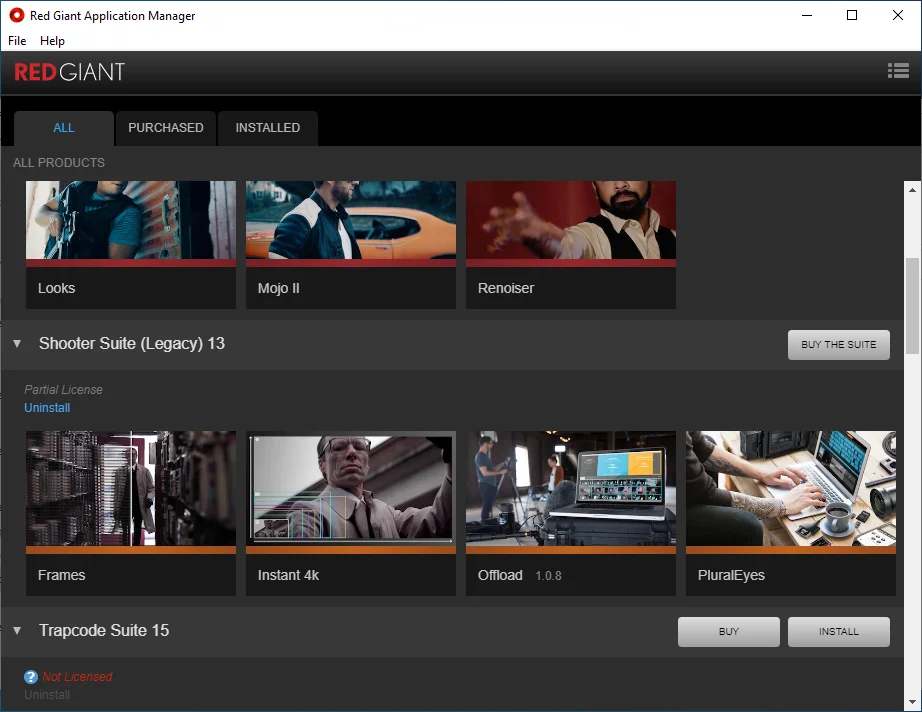Screen dimensions: 922x712
Task: Select the Looks product thumbnail
Action: pos(131,220)
